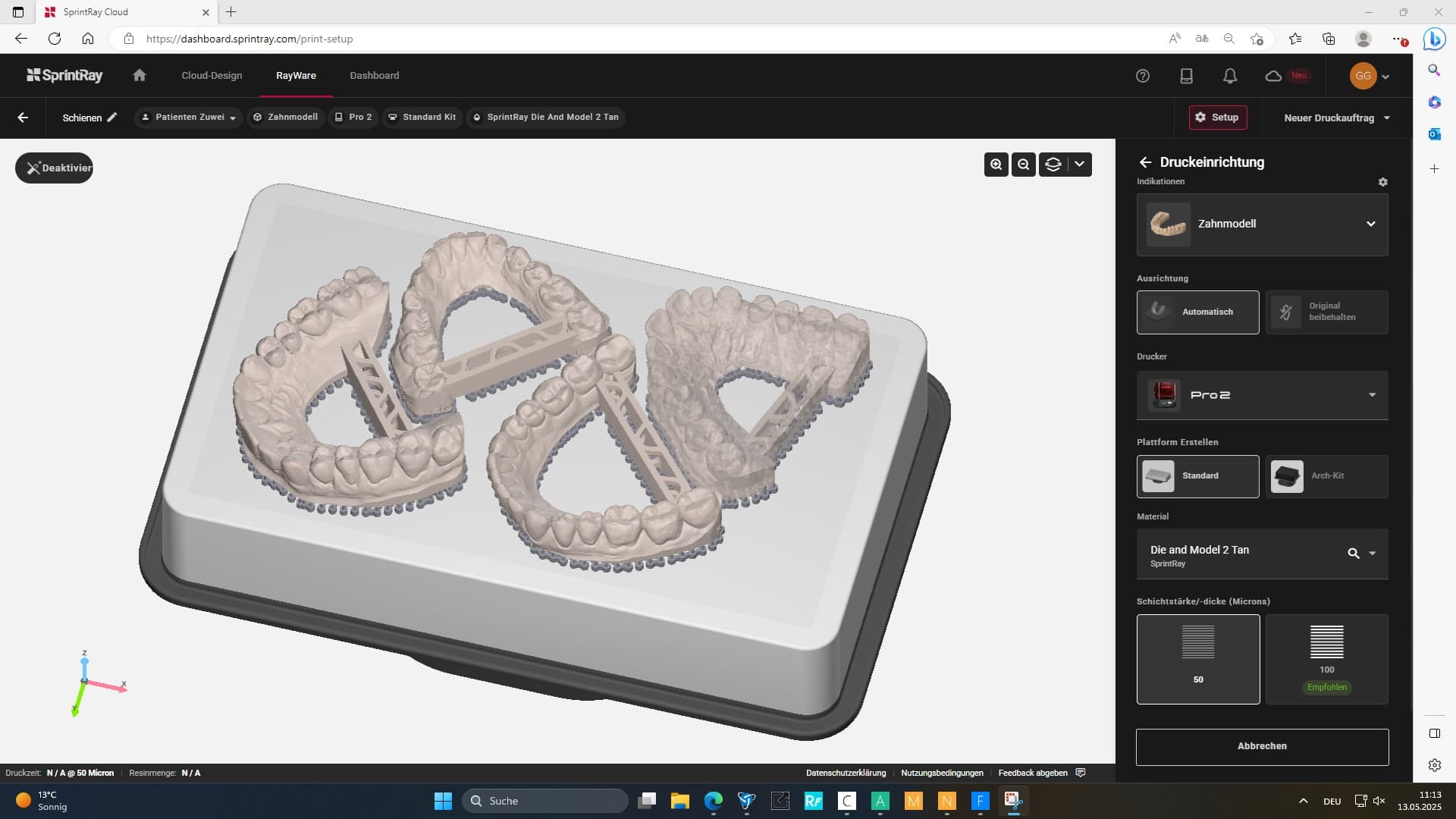Click the GG user avatar
The height and width of the screenshot is (819, 1456).
click(x=1363, y=76)
